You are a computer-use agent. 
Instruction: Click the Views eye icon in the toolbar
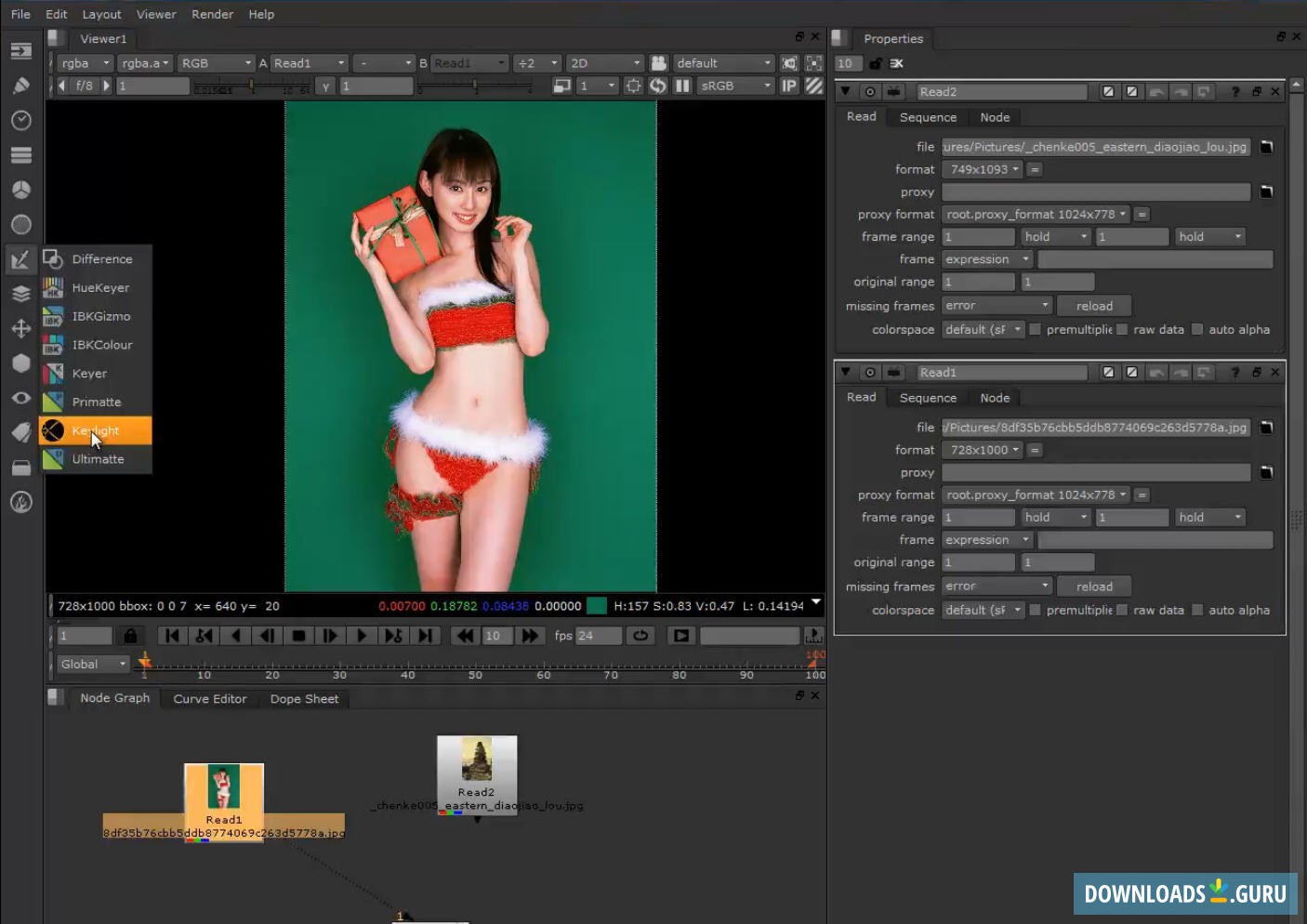click(20, 398)
